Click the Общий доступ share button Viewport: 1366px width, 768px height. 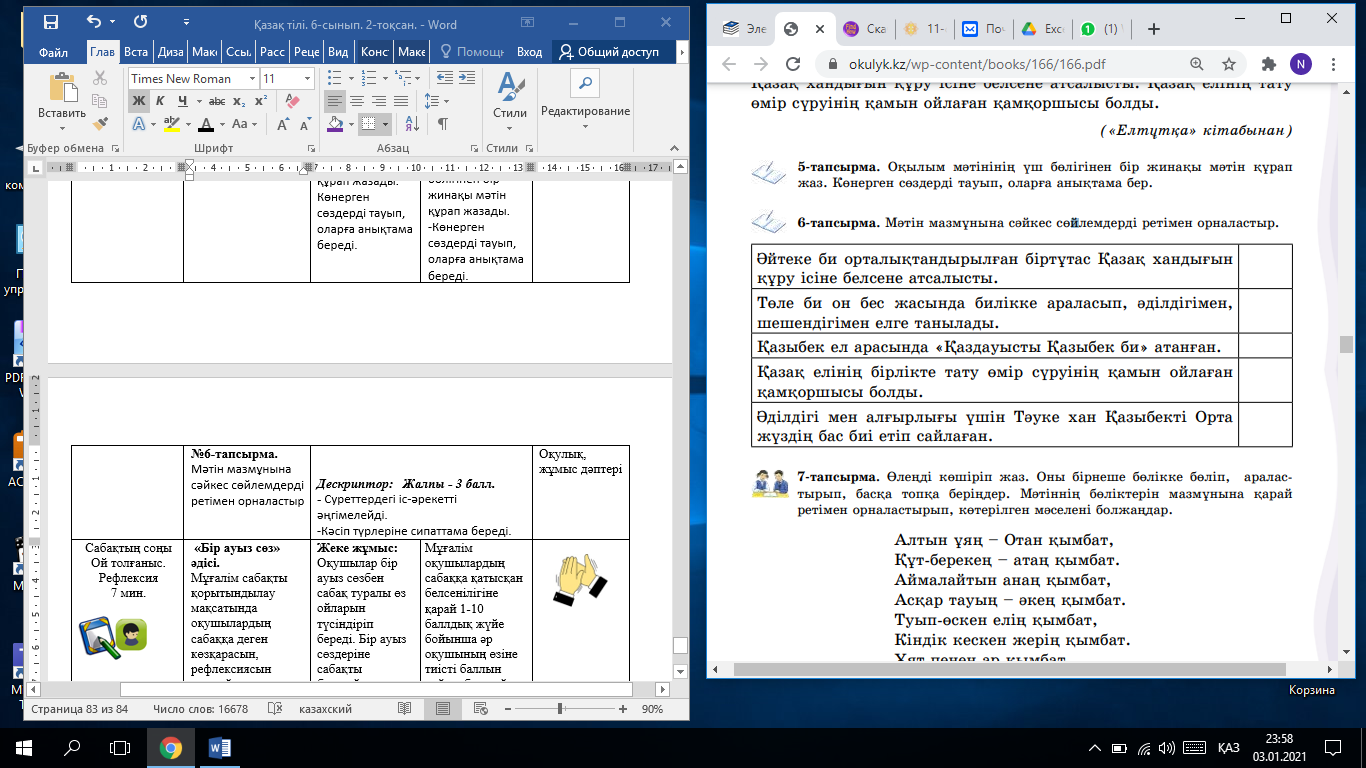pos(614,52)
